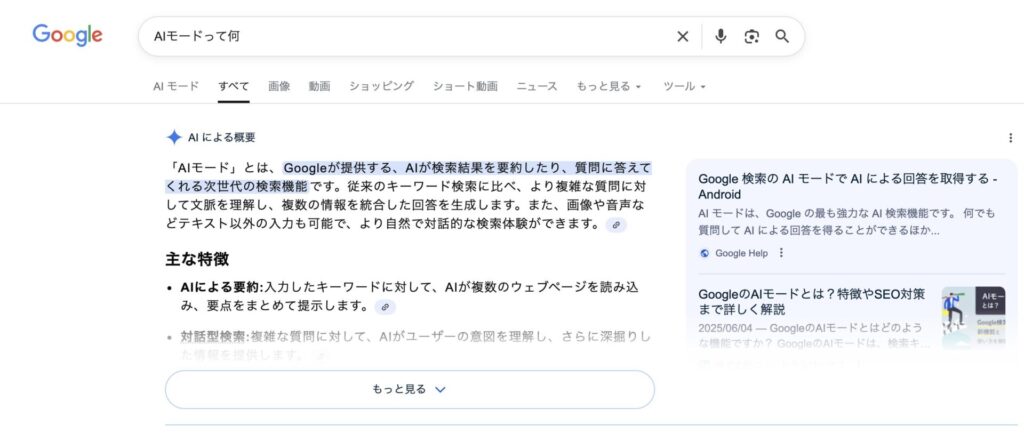Screen dimensions: 1024x433
Task: Expand the もっと見る tab dropdown
Action: pos(609,87)
